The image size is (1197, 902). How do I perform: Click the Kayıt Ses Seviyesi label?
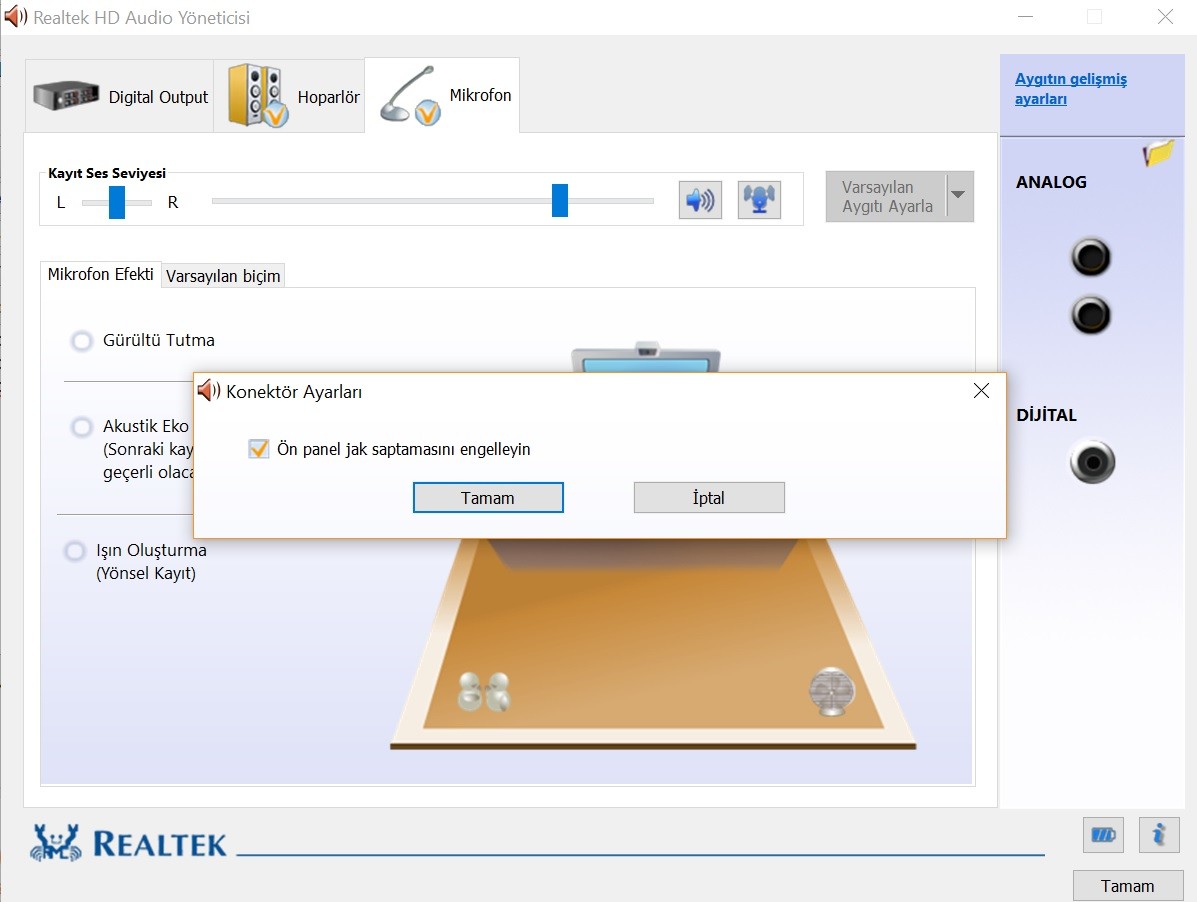click(x=107, y=173)
